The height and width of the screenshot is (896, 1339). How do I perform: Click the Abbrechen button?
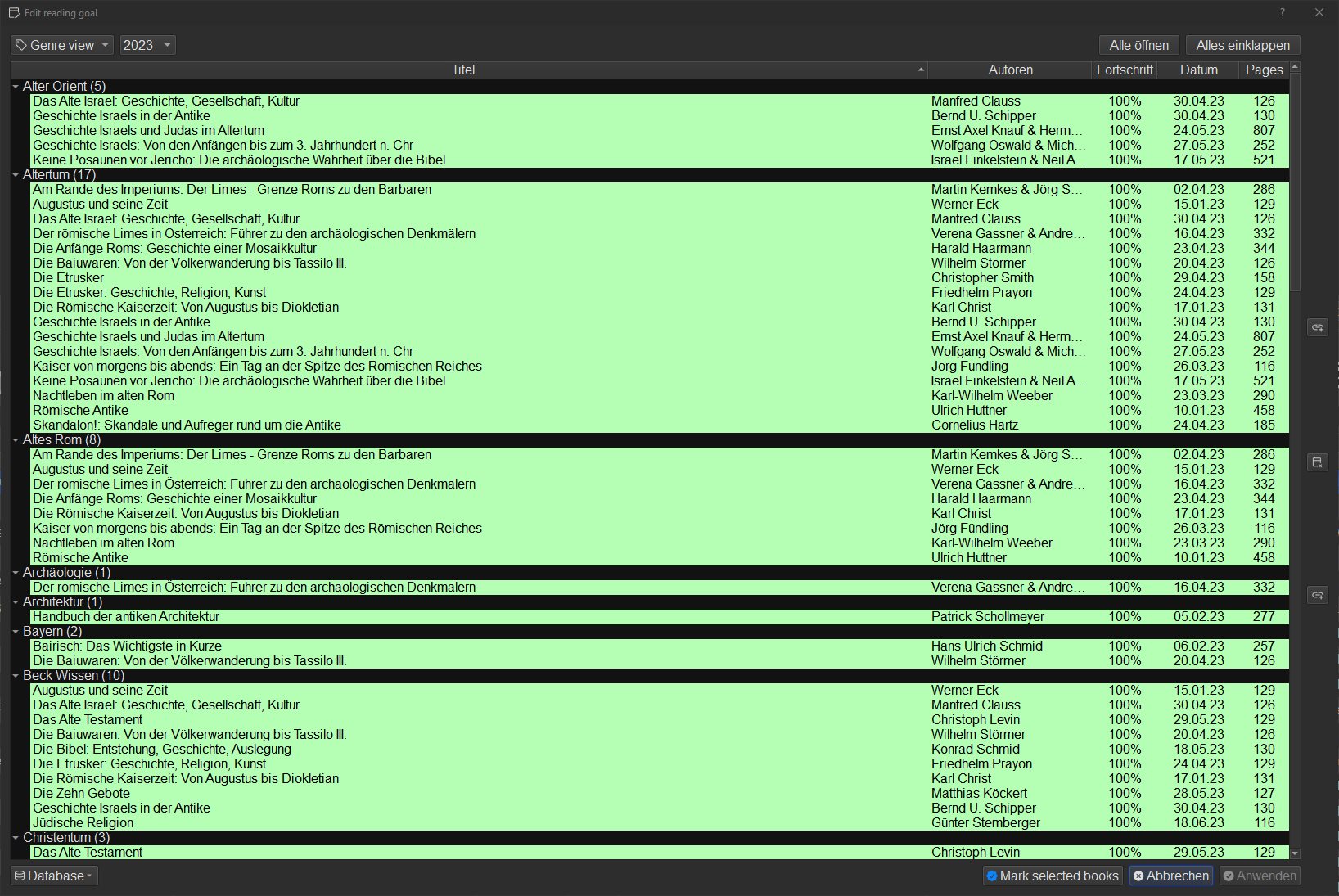pyautogui.click(x=1171, y=876)
